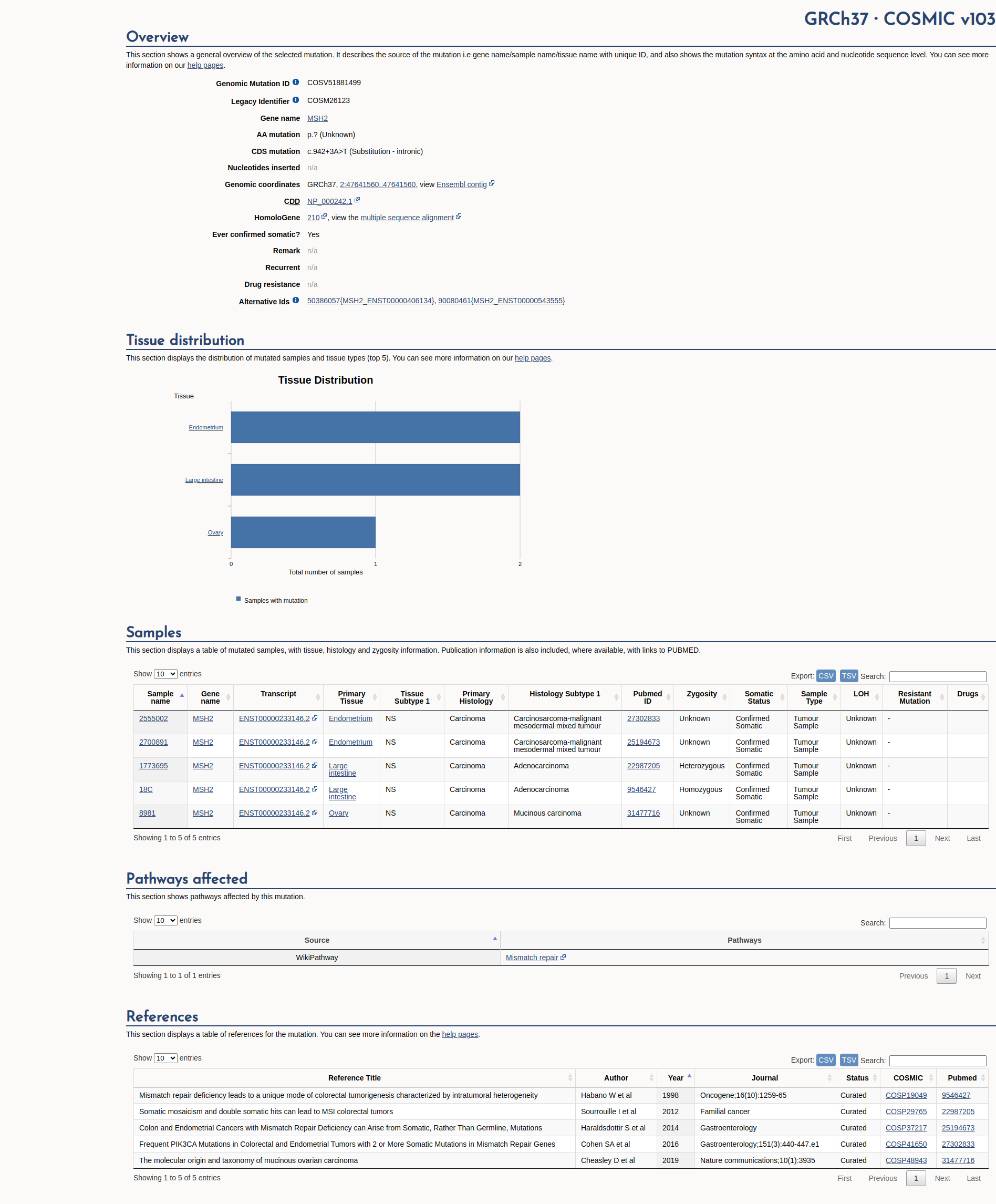
Task: Click external link icon after Ensembl contig
Action: [492, 183]
